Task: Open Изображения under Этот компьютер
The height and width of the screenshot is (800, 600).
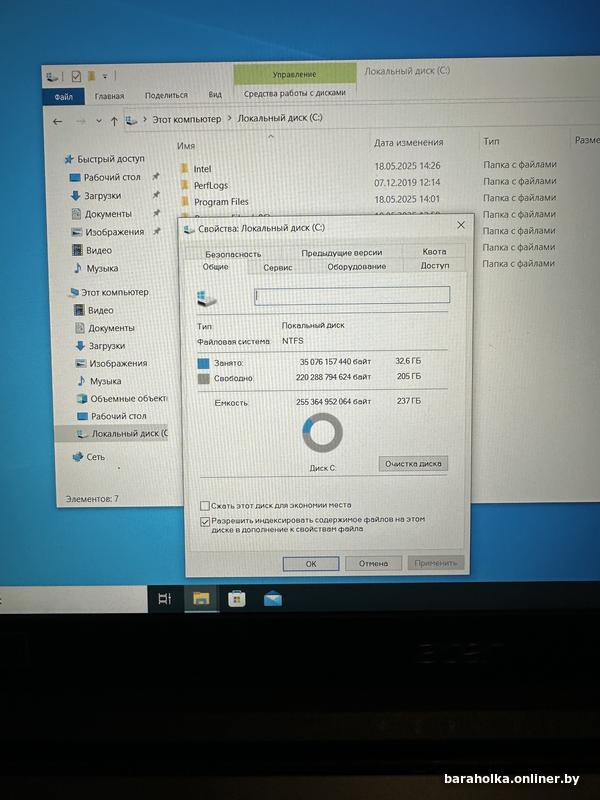Action: tap(118, 363)
